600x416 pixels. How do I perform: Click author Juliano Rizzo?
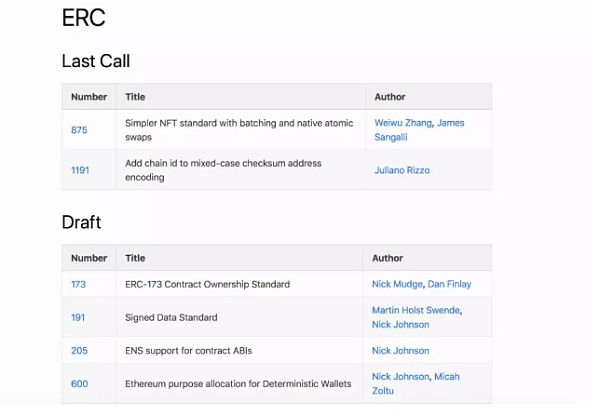coord(402,170)
